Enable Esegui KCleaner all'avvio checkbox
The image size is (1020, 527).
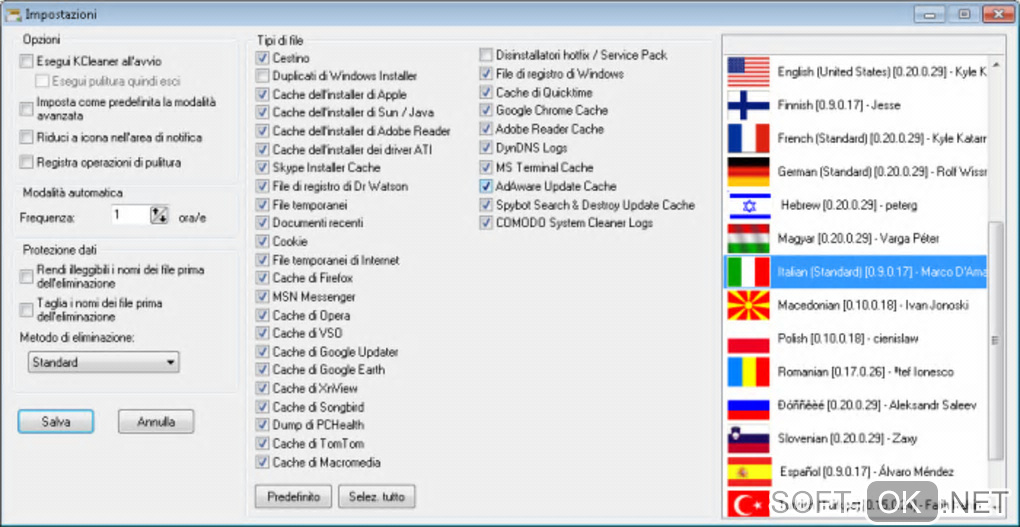point(26,62)
